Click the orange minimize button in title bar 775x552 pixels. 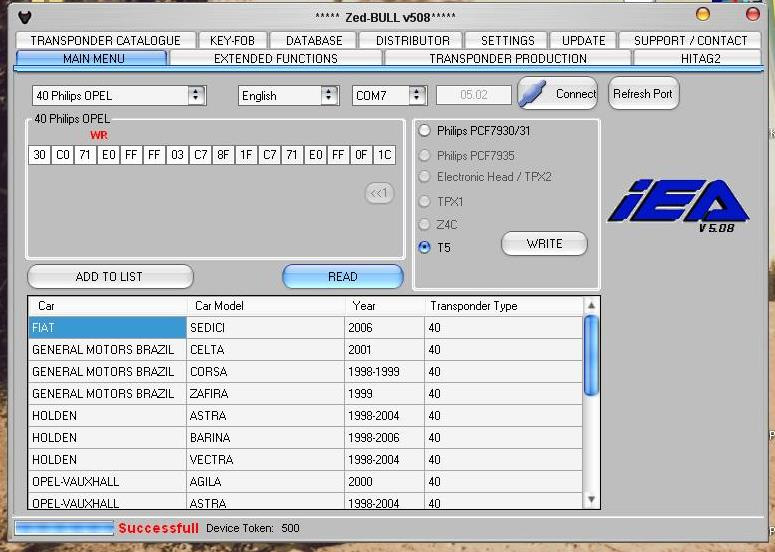[x=703, y=14]
